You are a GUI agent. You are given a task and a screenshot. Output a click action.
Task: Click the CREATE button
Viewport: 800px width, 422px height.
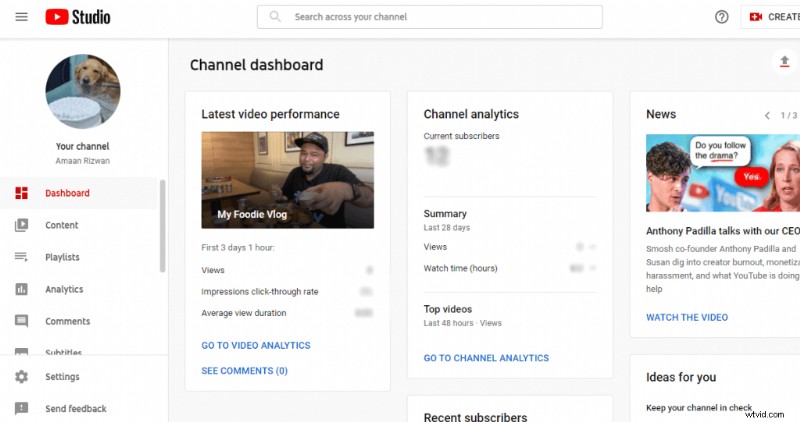pyautogui.click(x=770, y=17)
